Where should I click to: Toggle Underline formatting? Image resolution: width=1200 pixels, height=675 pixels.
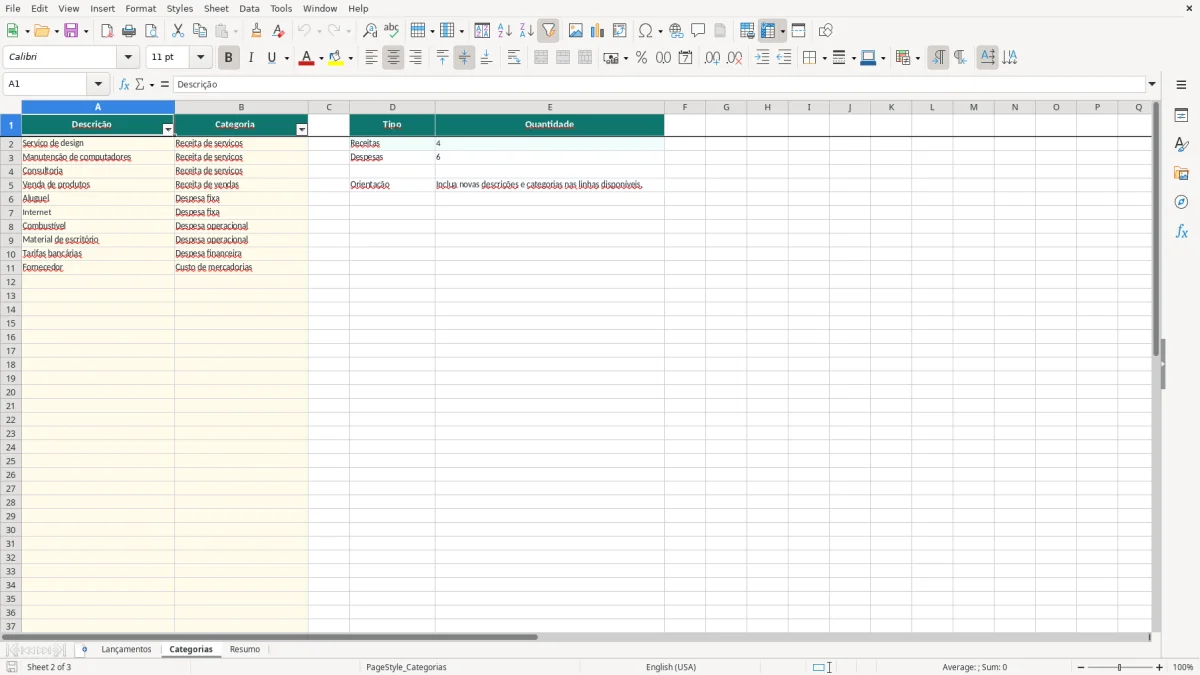pyautogui.click(x=272, y=58)
